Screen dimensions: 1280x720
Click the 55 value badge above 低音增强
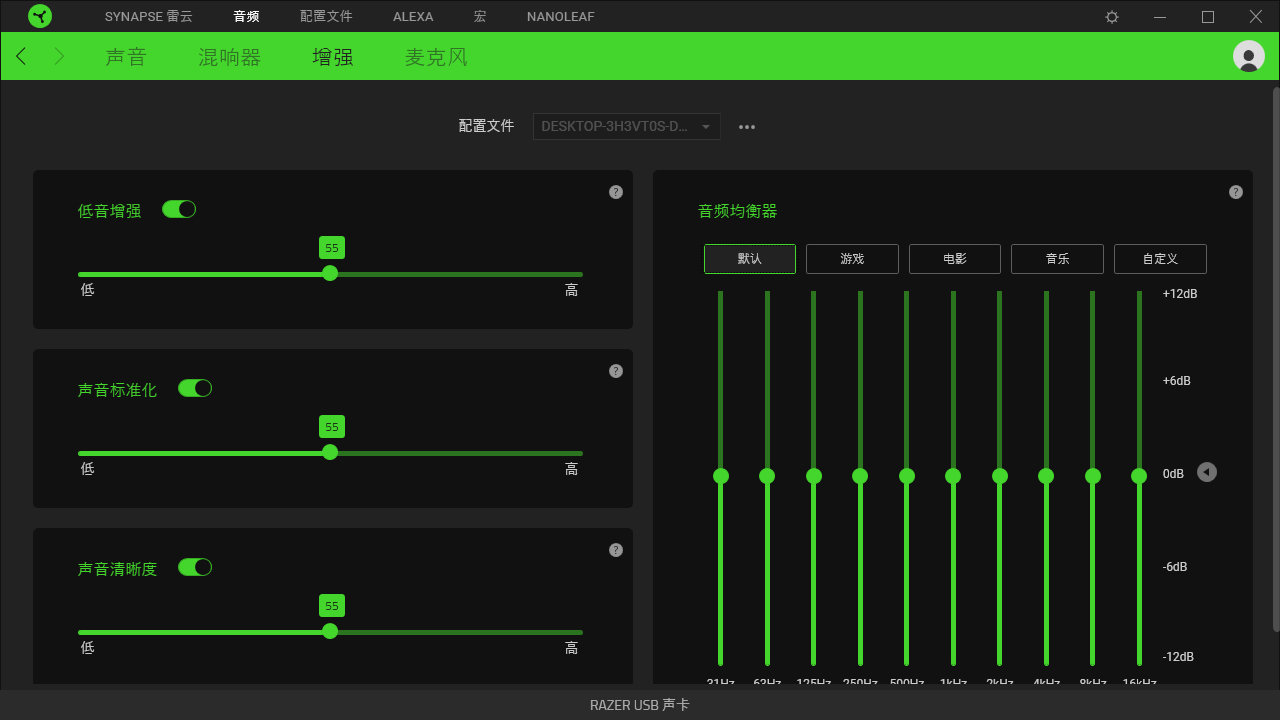[x=332, y=248]
